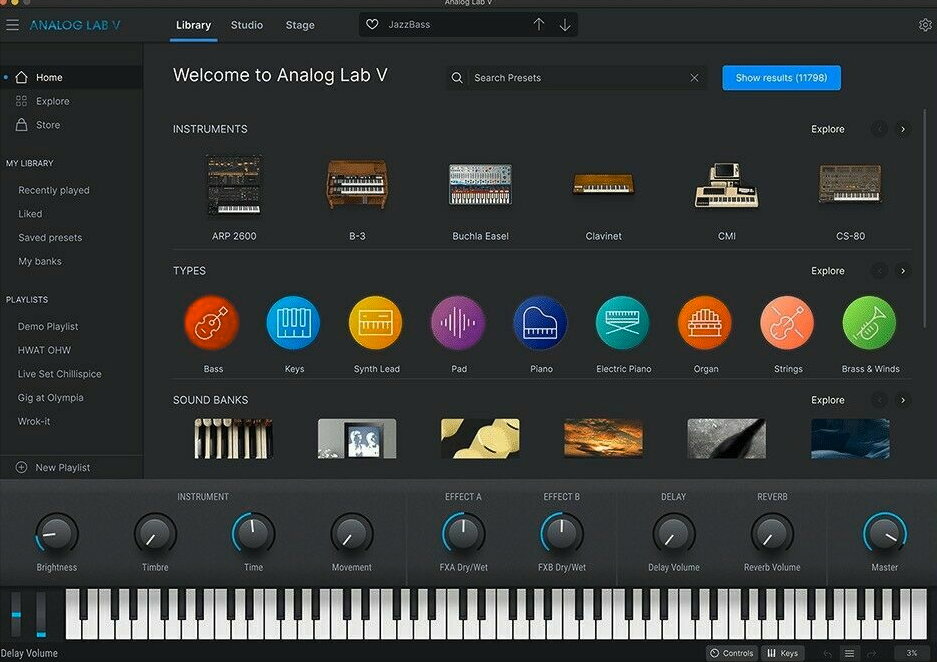937x662 pixels.
Task: Choose the Brass & Winds type icon
Action: 869,323
